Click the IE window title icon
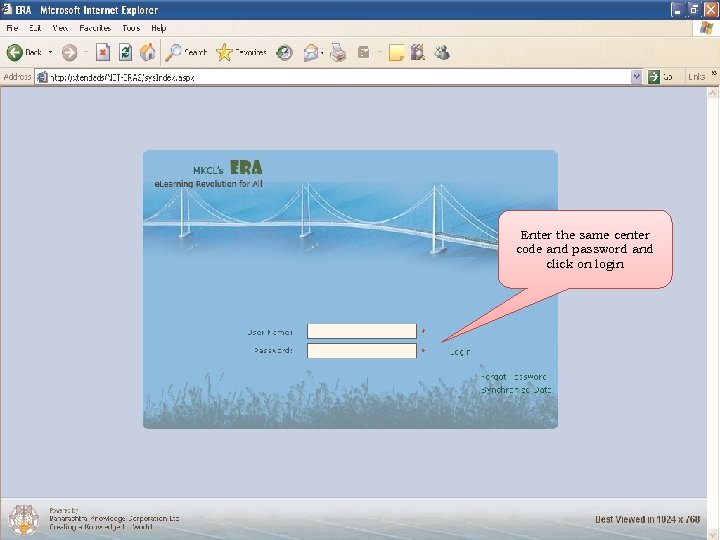Image resolution: width=720 pixels, height=540 pixels. click(7, 10)
